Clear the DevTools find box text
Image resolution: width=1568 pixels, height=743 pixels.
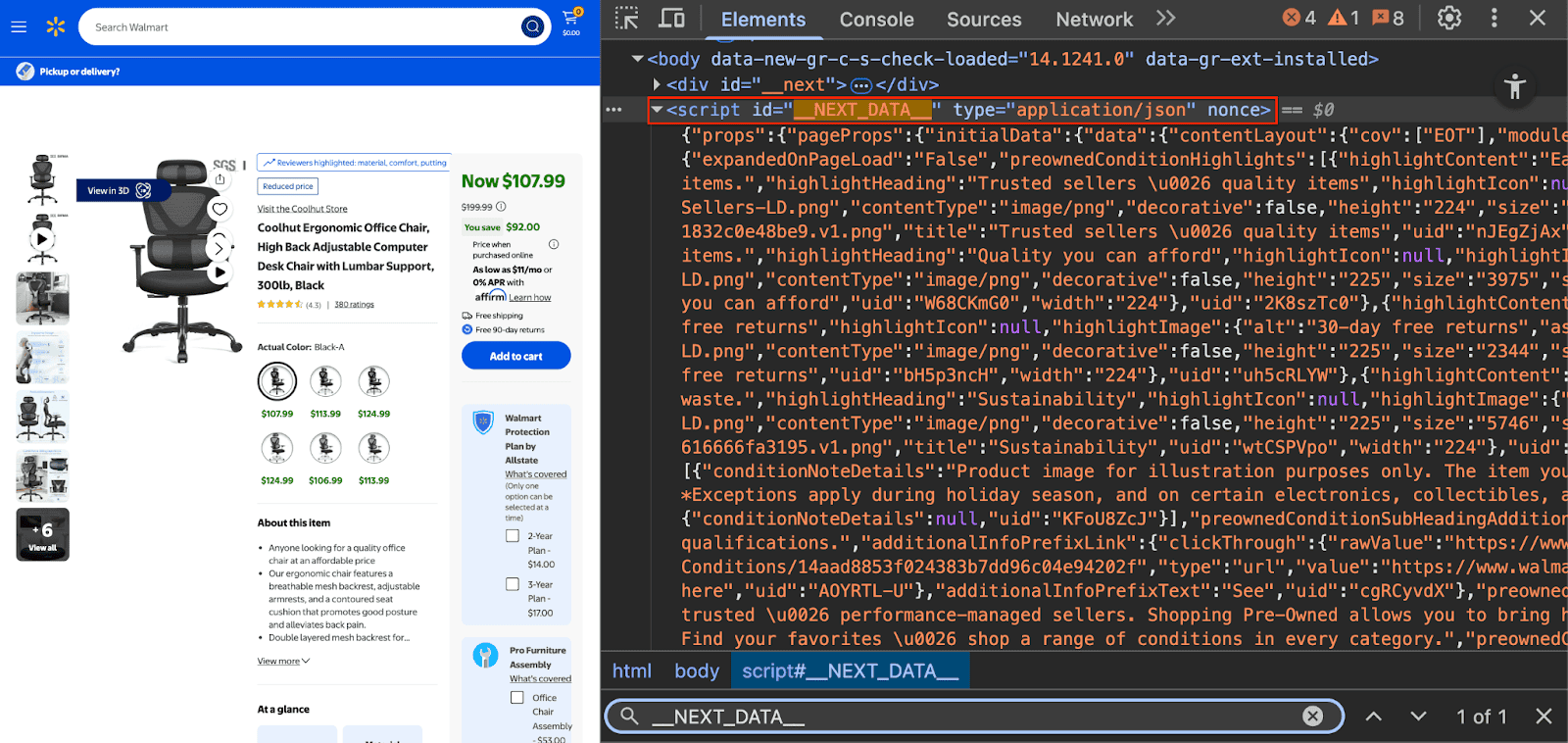(x=1313, y=717)
